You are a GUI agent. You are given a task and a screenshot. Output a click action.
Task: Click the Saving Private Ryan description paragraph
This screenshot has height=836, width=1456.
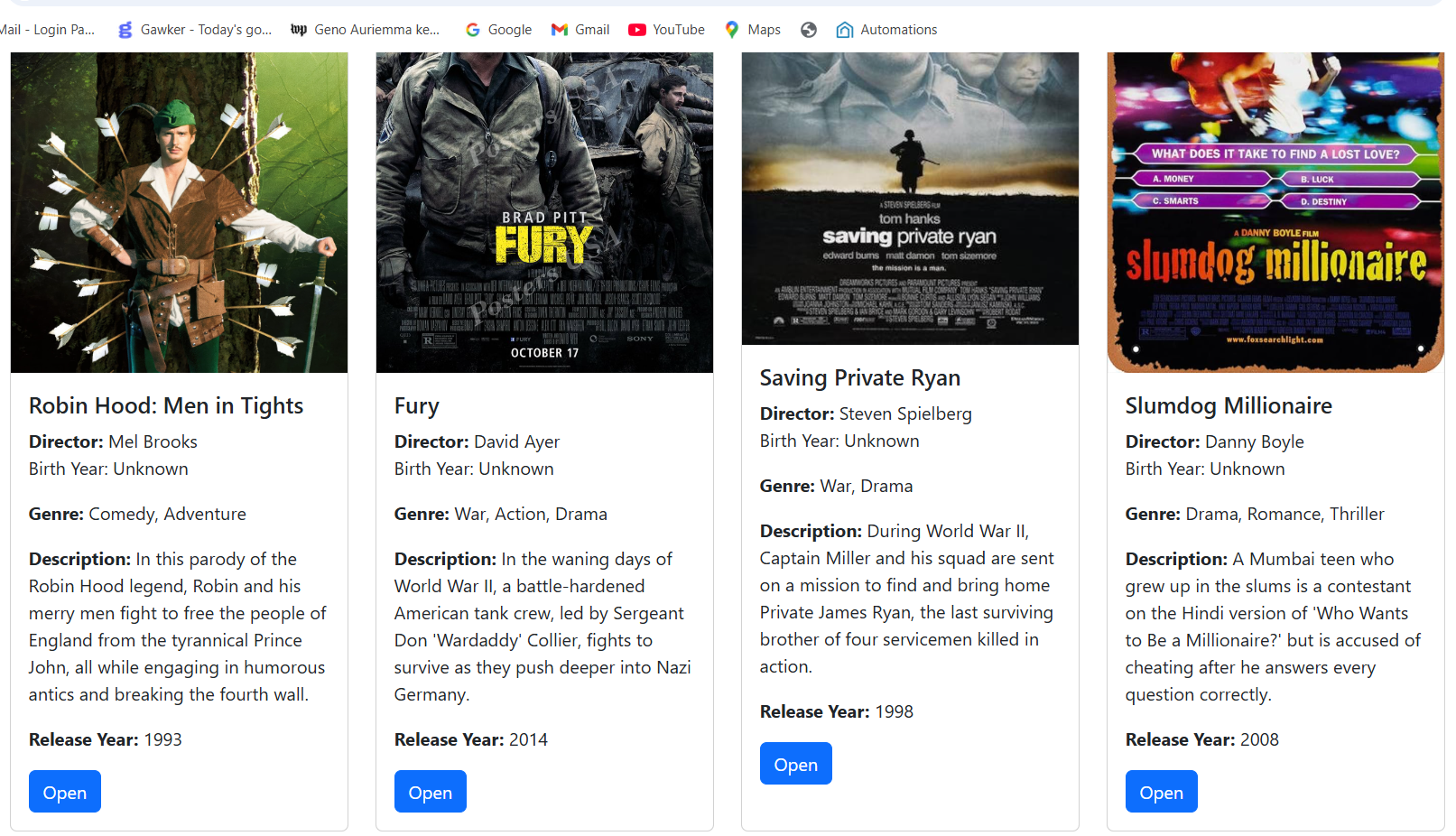[909, 599]
